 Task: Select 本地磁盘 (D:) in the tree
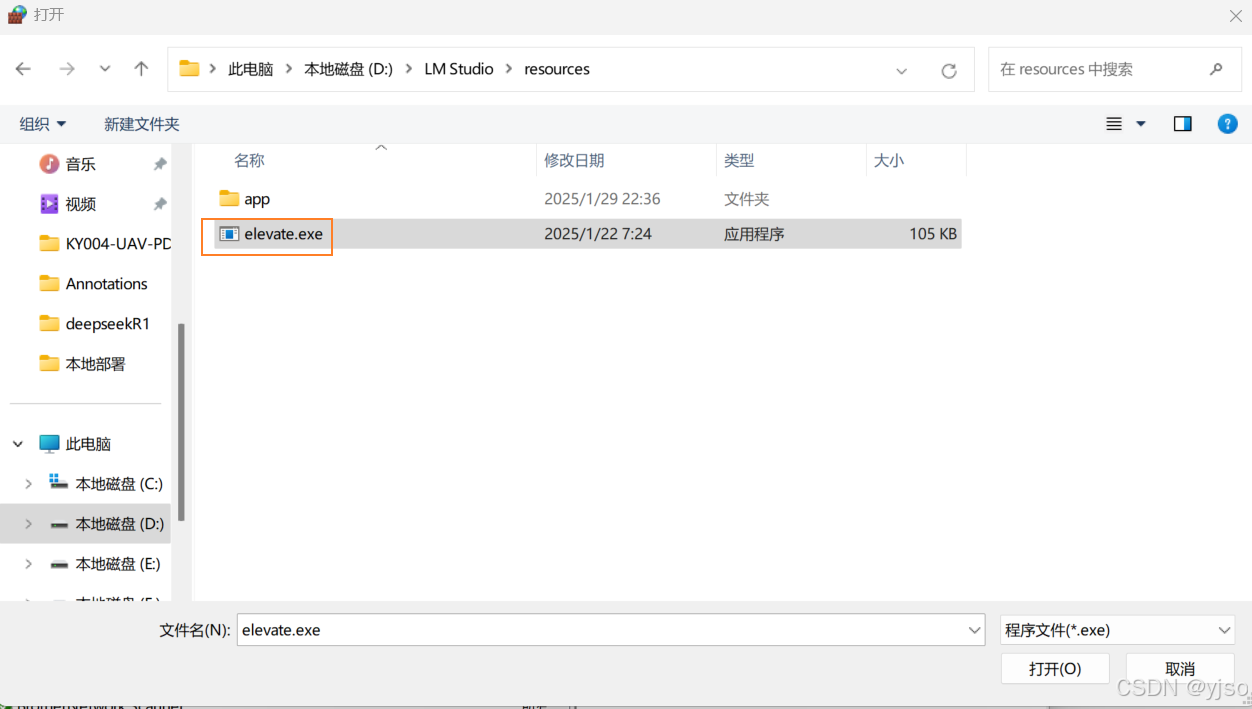coord(120,524)
